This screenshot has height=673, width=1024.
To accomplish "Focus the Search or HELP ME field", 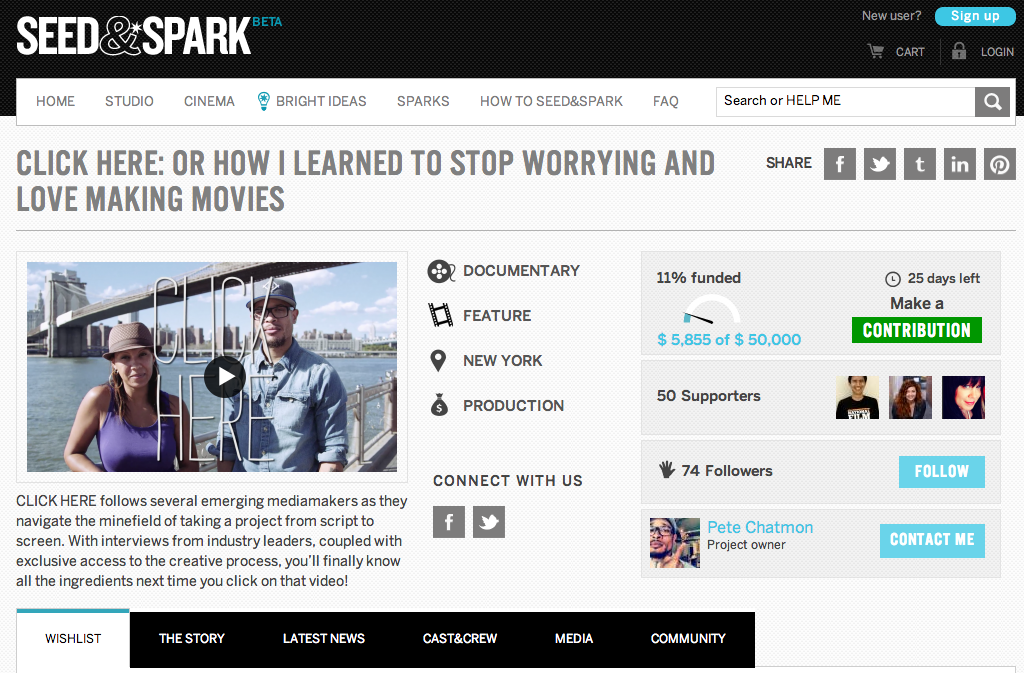I will [846, 102].
